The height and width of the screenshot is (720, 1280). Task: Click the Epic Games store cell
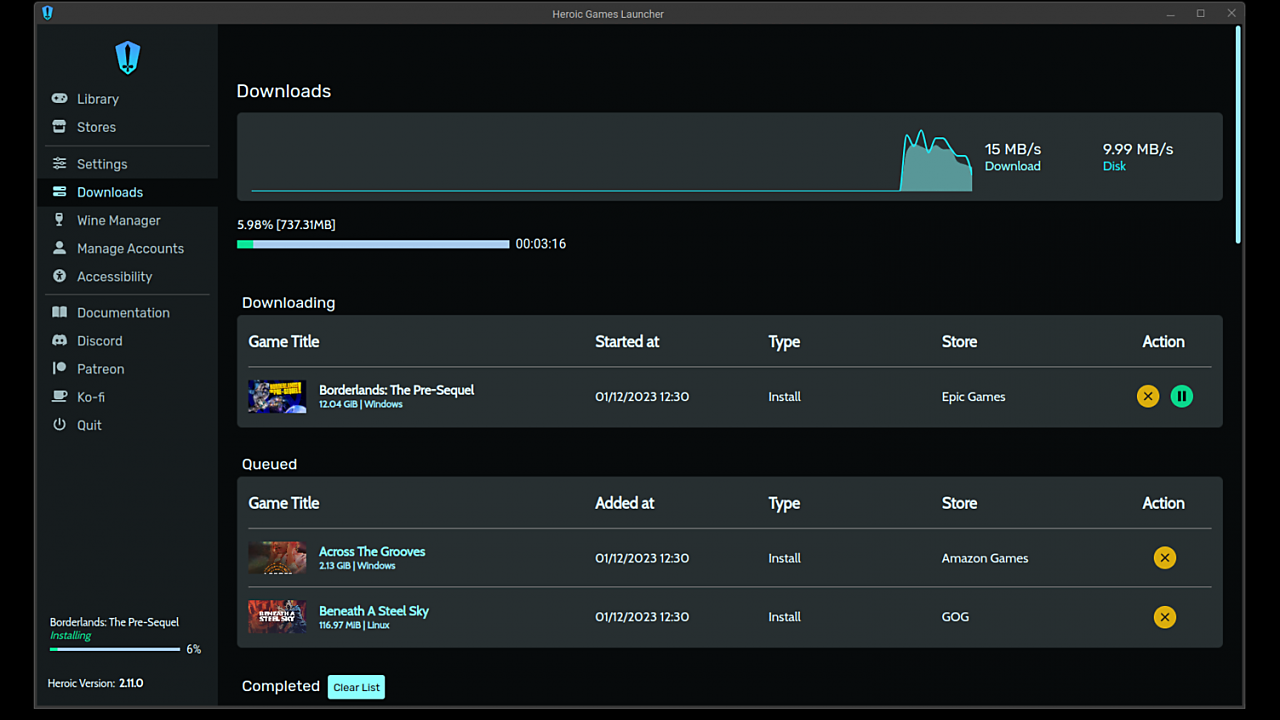(x=973, y=397)
